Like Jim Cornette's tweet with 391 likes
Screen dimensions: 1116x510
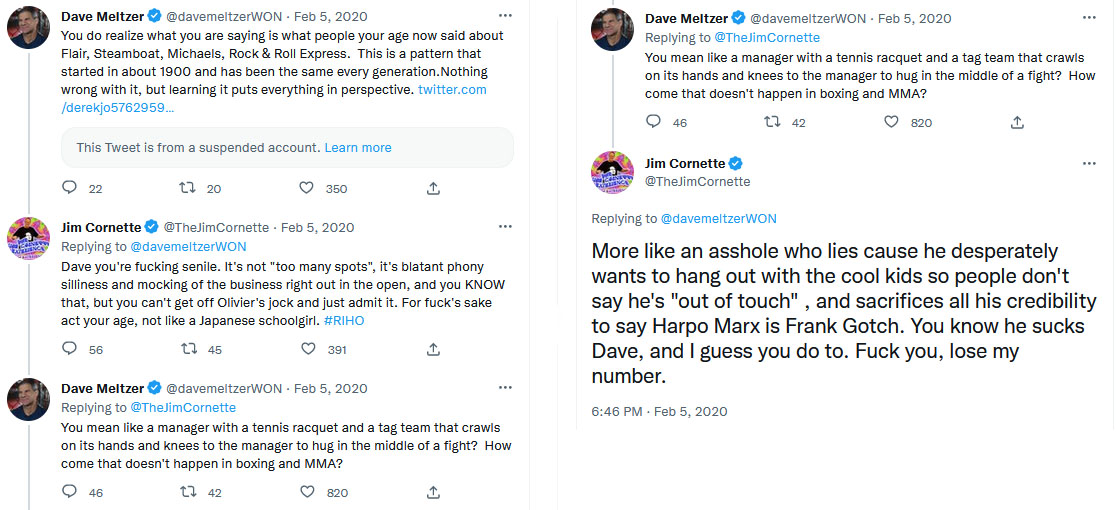pyautogui.click(x=307, y=349)
